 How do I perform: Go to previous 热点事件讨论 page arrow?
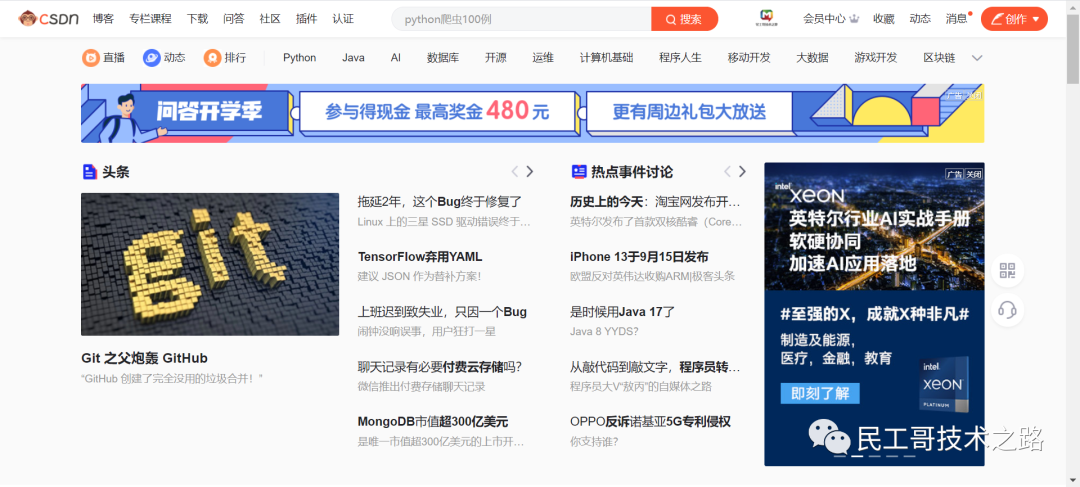pyautogui.click(x=727, y=172)
